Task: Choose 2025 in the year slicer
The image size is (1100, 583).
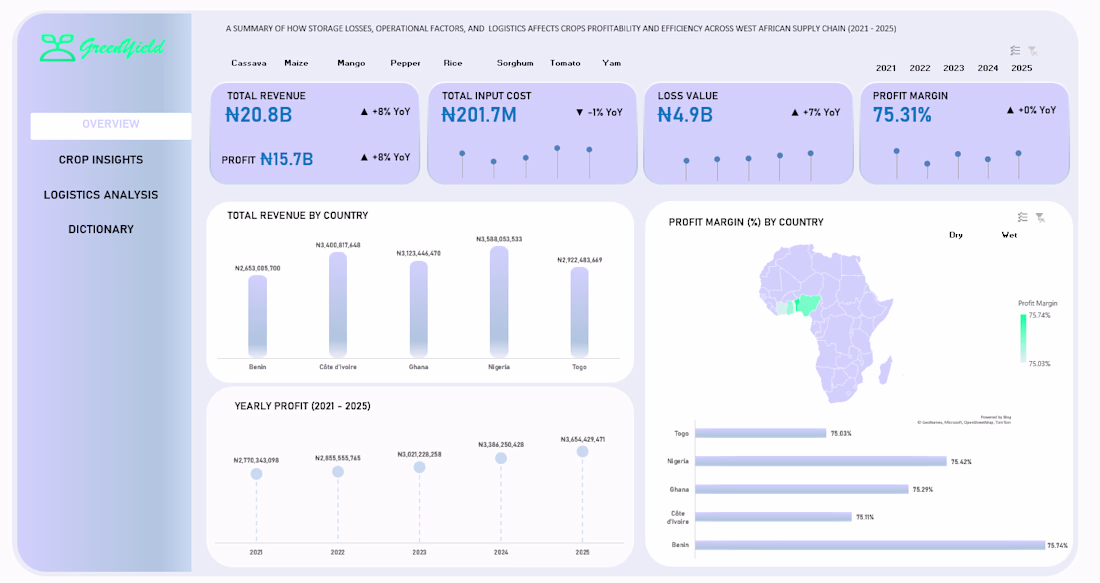Action: point(1021,68)
